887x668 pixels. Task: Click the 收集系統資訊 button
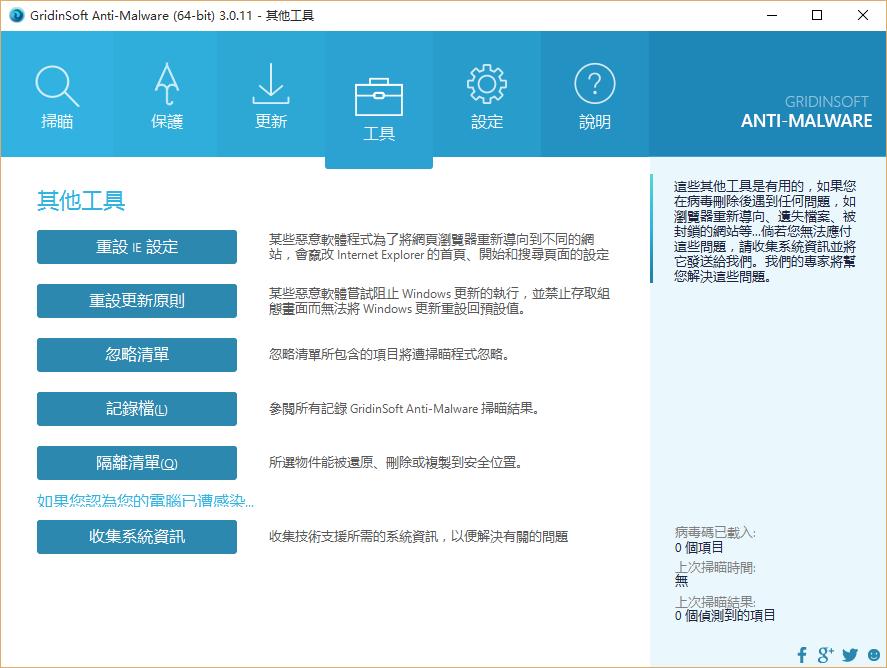[137, 537]
